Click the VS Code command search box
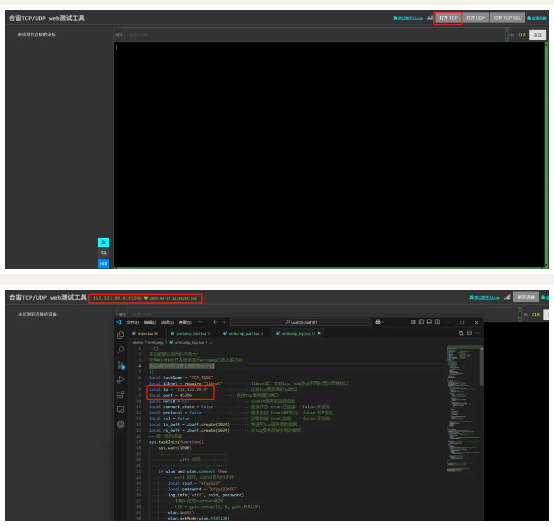Viewport: 554px width, 526px height. pos(301,322)
